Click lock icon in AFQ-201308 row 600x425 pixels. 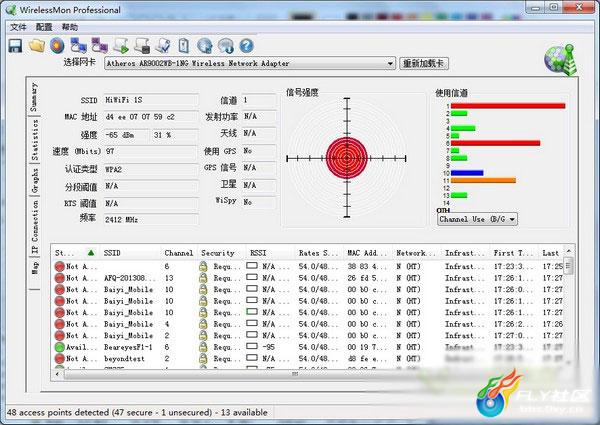(203, 278)
